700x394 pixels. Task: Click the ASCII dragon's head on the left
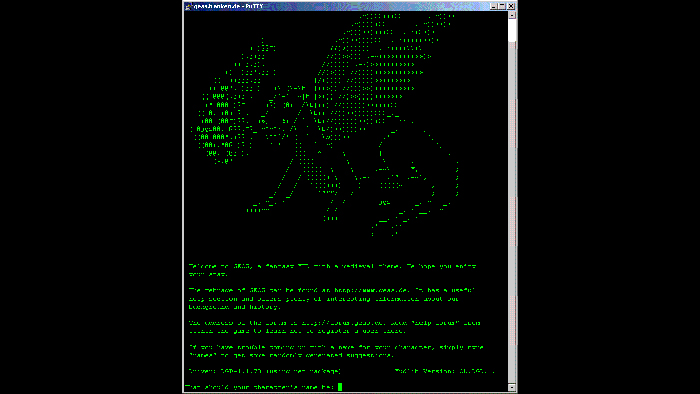tap(223, 125)
